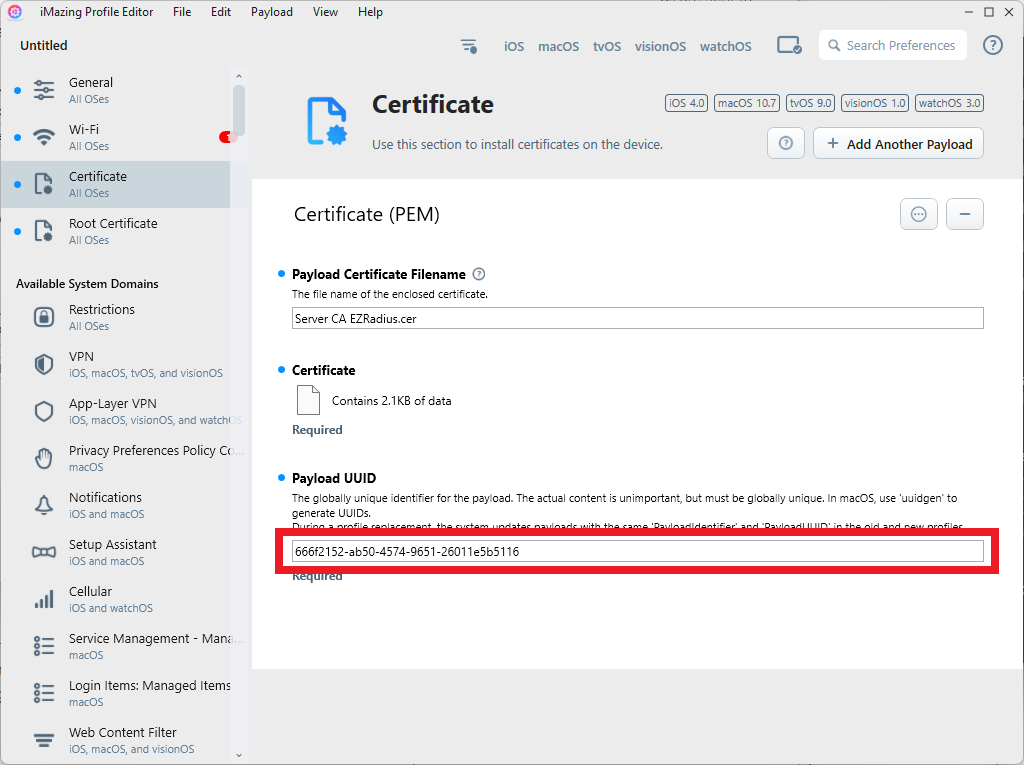Focus the Search Preferences field
Image resolution: width=1024 pixels, height=765 pixels.
pos(893,45)
